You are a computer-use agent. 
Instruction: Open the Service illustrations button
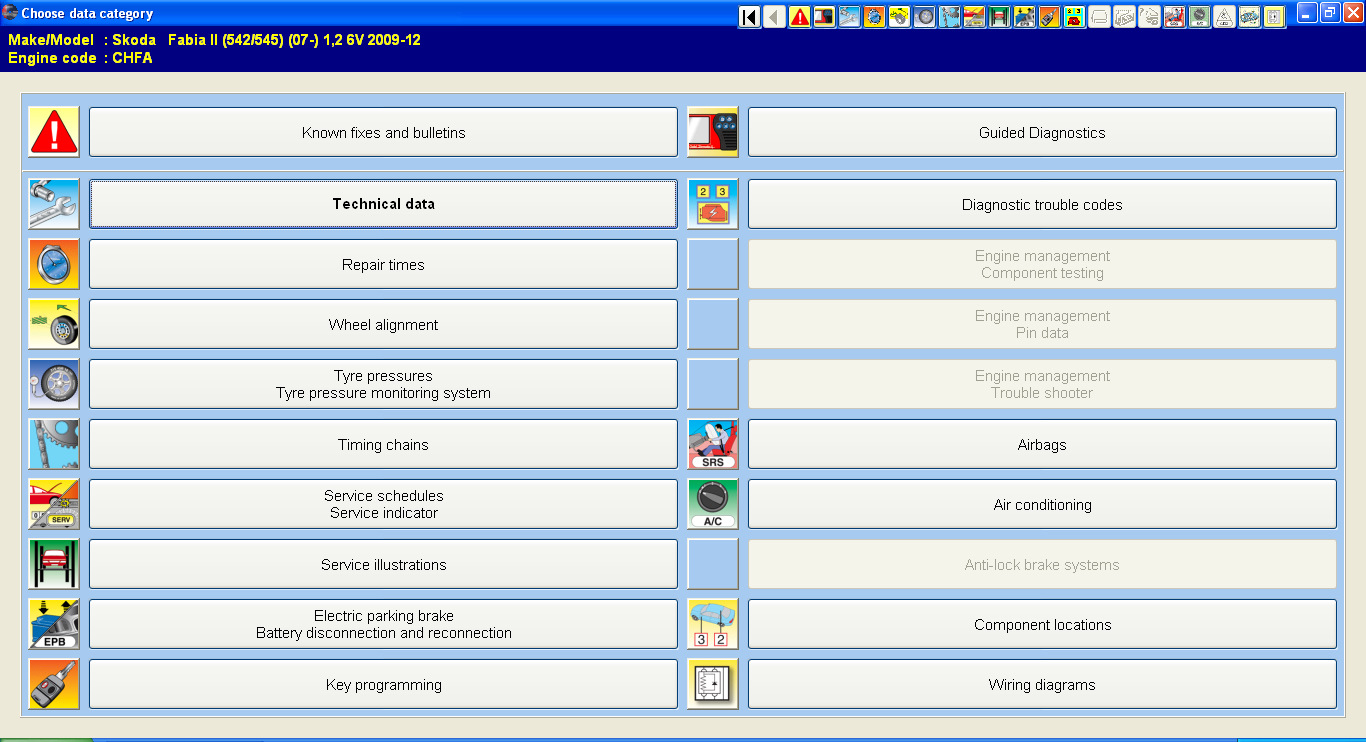[383, 564]
